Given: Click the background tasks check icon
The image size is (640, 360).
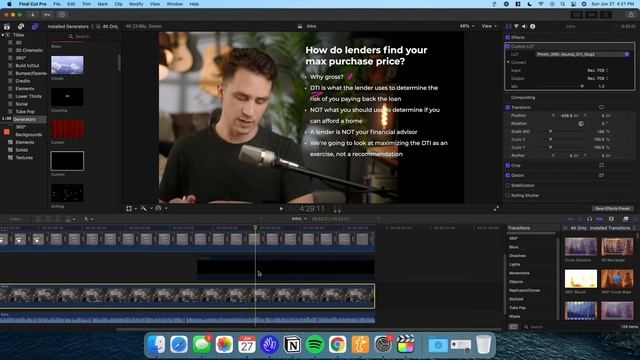Looking at the screenshot, I should tap(62, 14).
